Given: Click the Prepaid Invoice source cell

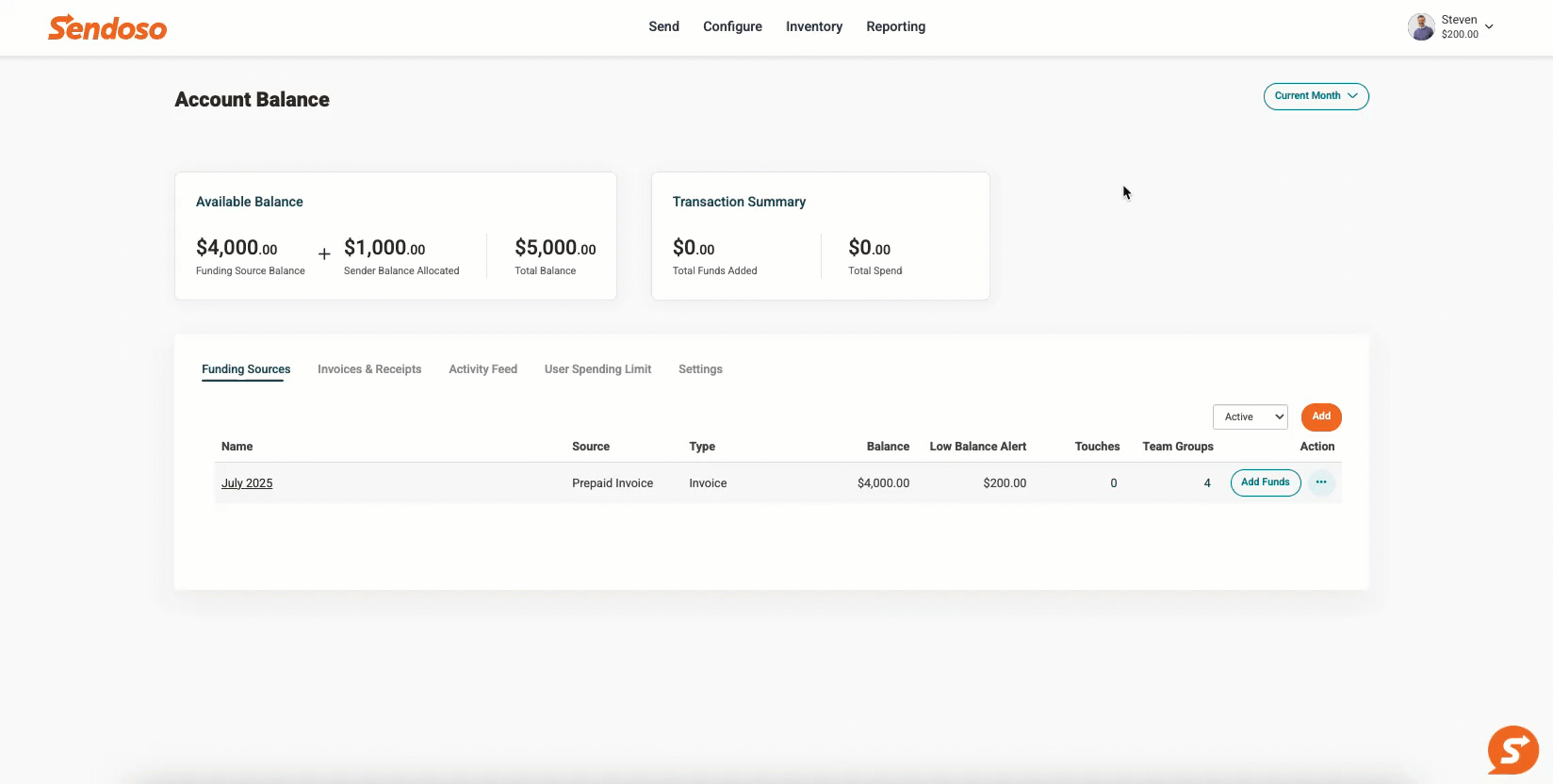Looking at the screenshot, I should point(613,483).
